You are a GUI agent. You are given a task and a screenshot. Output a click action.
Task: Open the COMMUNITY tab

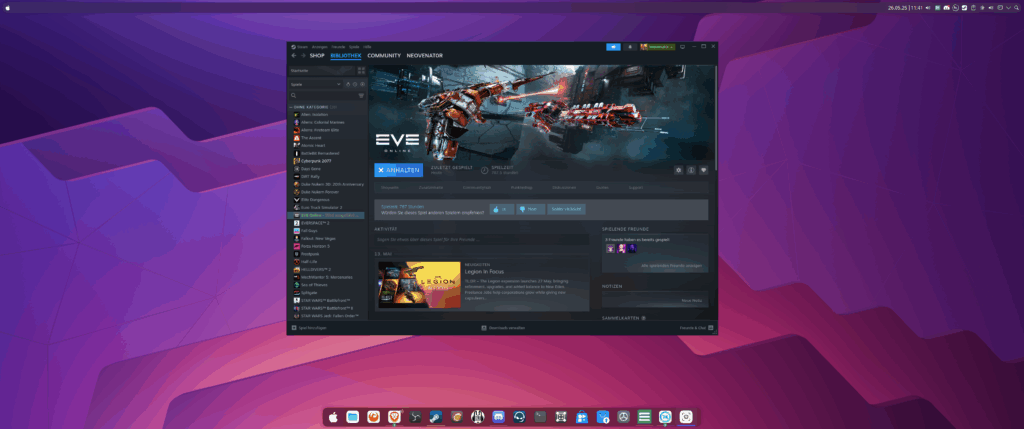pyautogui.click(x=384, y=56)
